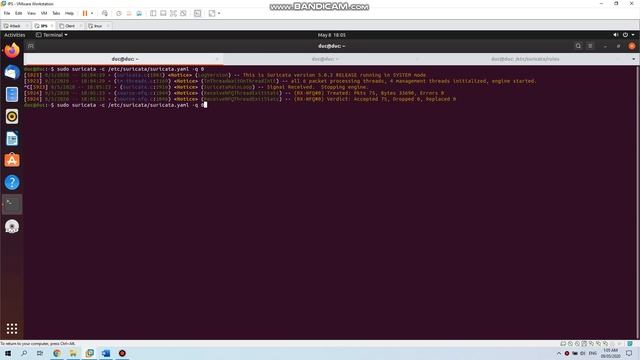
Task: Open Ubuntu Activities overview
Action: click(15, 35)
